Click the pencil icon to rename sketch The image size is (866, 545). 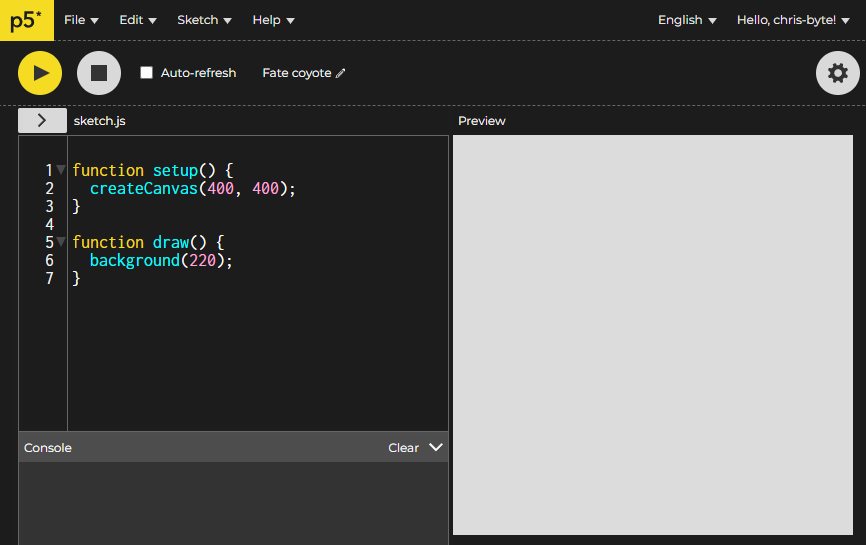(x=341, y=73)
